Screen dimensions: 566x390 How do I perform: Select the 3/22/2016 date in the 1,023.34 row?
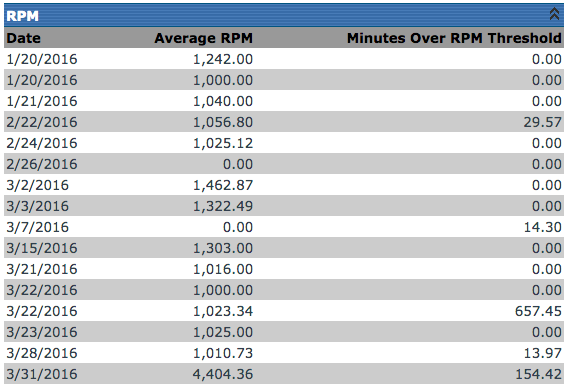pos(42,311)
